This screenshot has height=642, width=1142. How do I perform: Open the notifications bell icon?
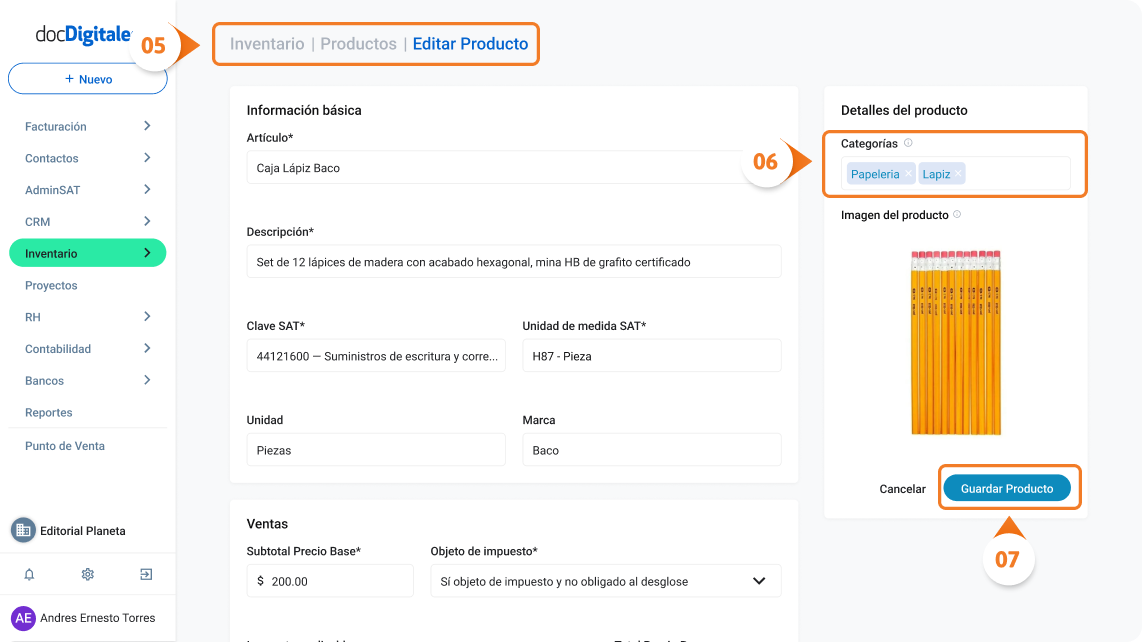tap(29, 574)
